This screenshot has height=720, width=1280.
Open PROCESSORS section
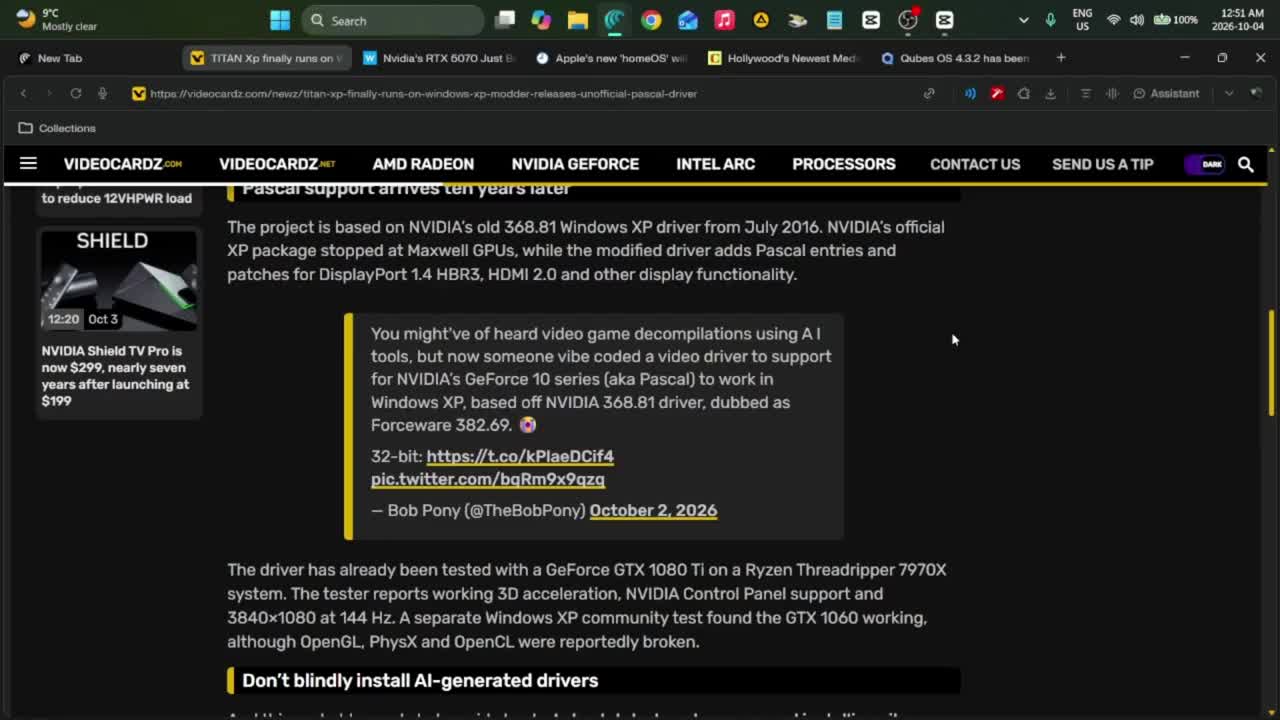pos(844,164)
